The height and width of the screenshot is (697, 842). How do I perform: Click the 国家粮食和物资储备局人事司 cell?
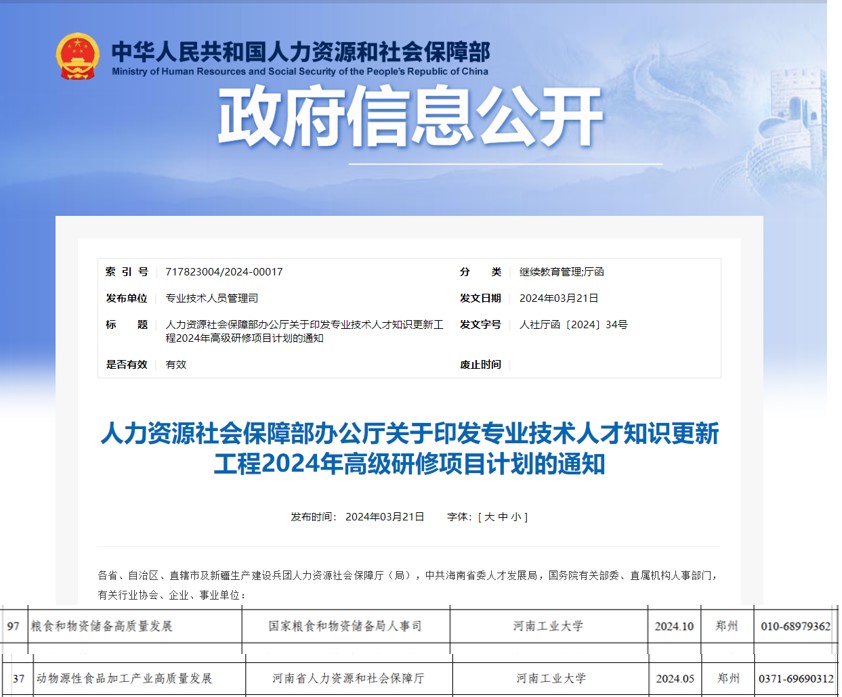click(346, 626)
